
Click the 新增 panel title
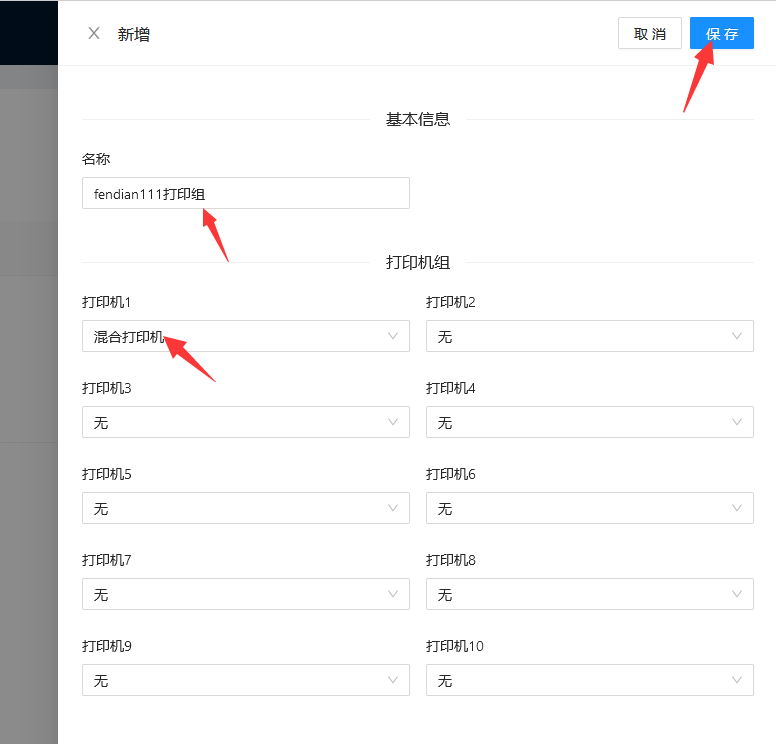pos(134,34)
